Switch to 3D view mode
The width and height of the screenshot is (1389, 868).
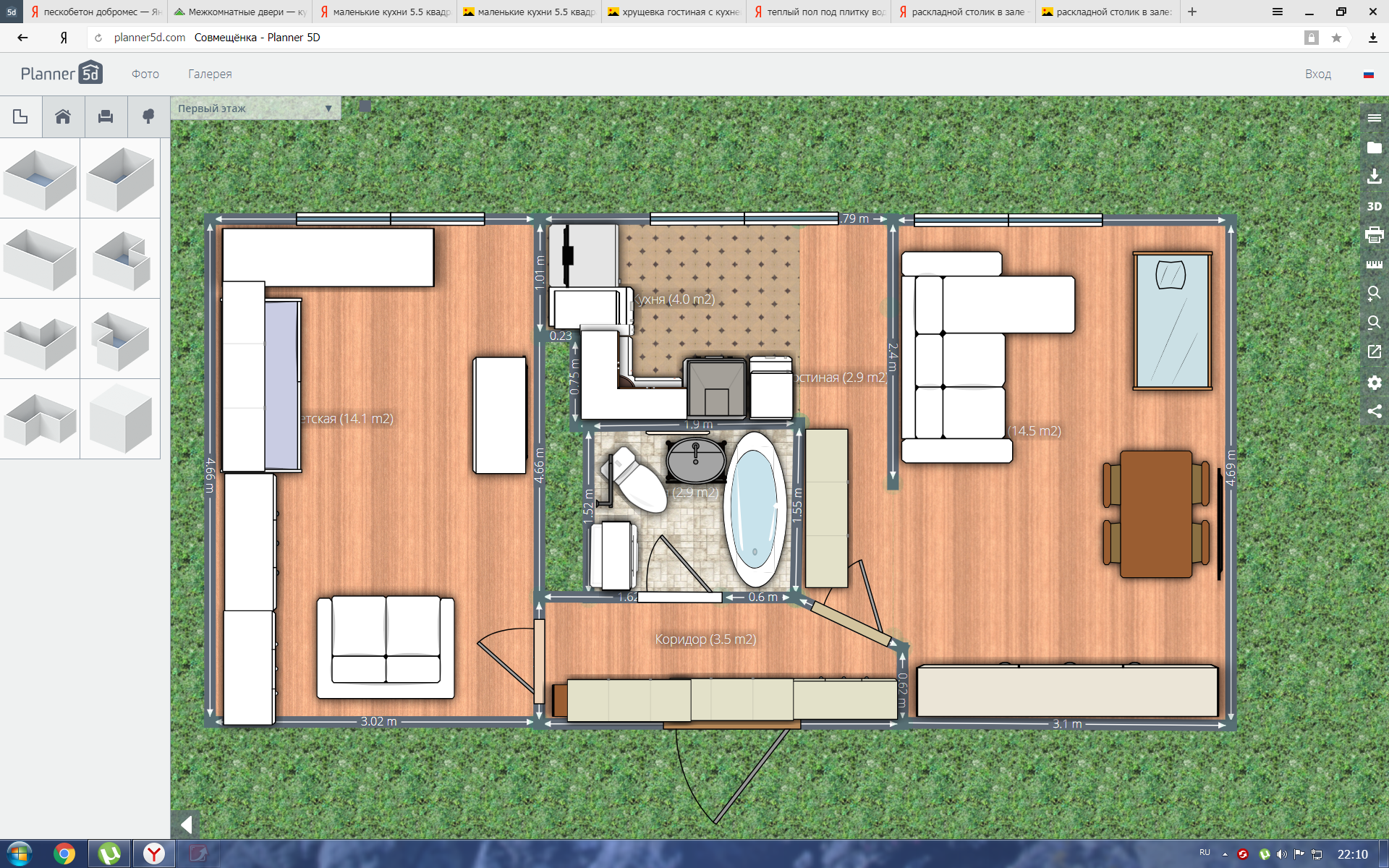point(1374,206)
